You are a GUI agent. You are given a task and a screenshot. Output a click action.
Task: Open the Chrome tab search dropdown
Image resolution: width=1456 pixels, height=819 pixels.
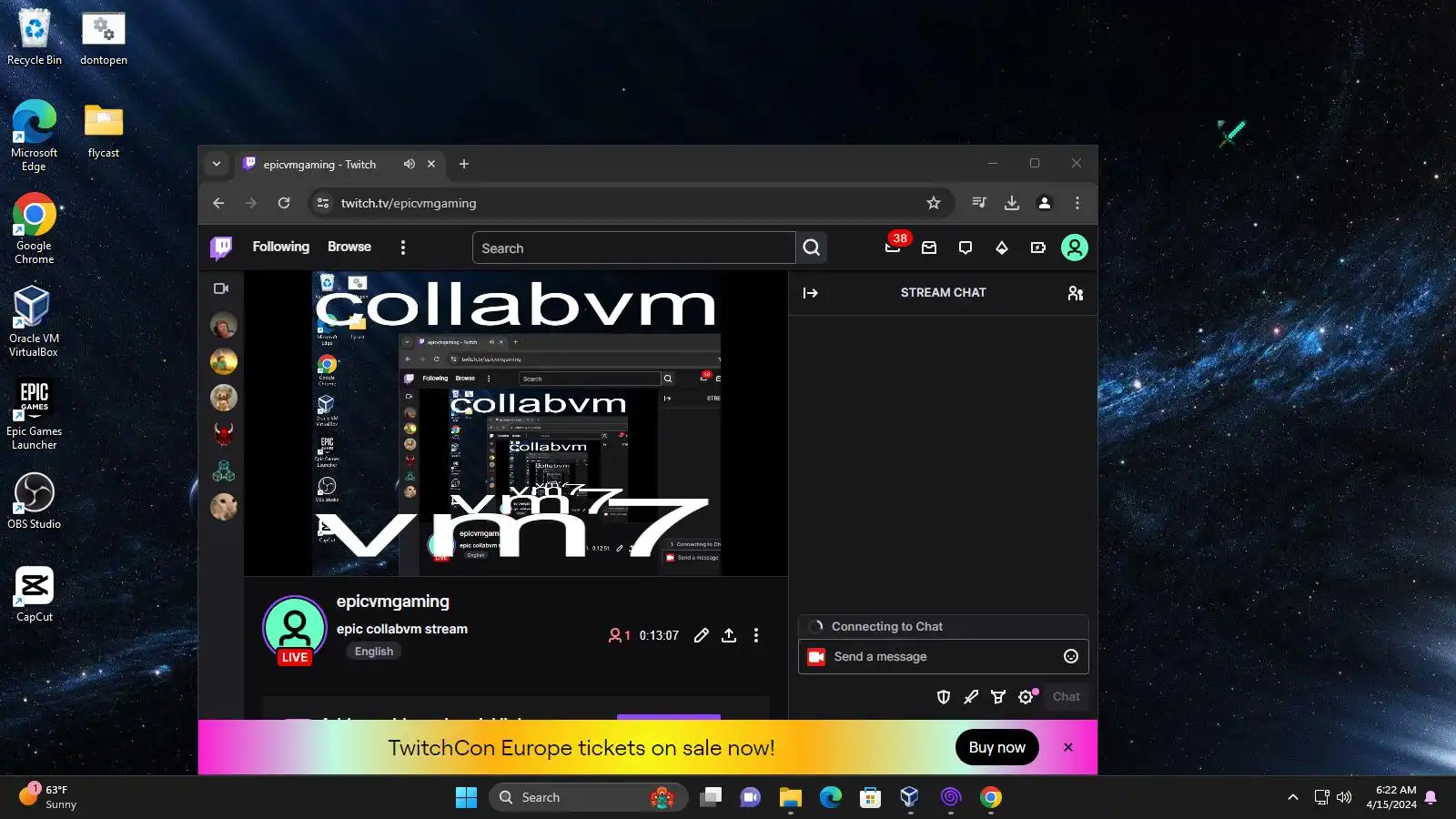[x=217, y=164]
